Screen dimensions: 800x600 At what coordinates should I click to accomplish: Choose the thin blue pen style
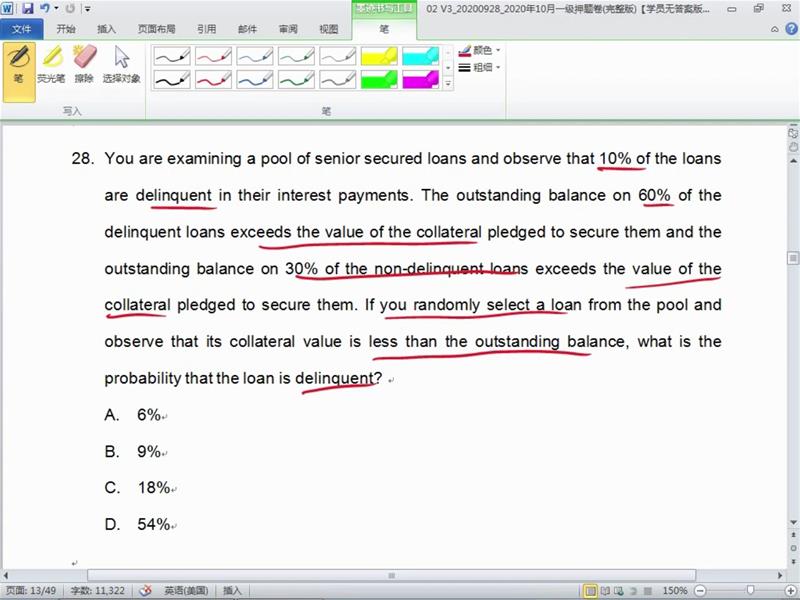coord(255,56)
